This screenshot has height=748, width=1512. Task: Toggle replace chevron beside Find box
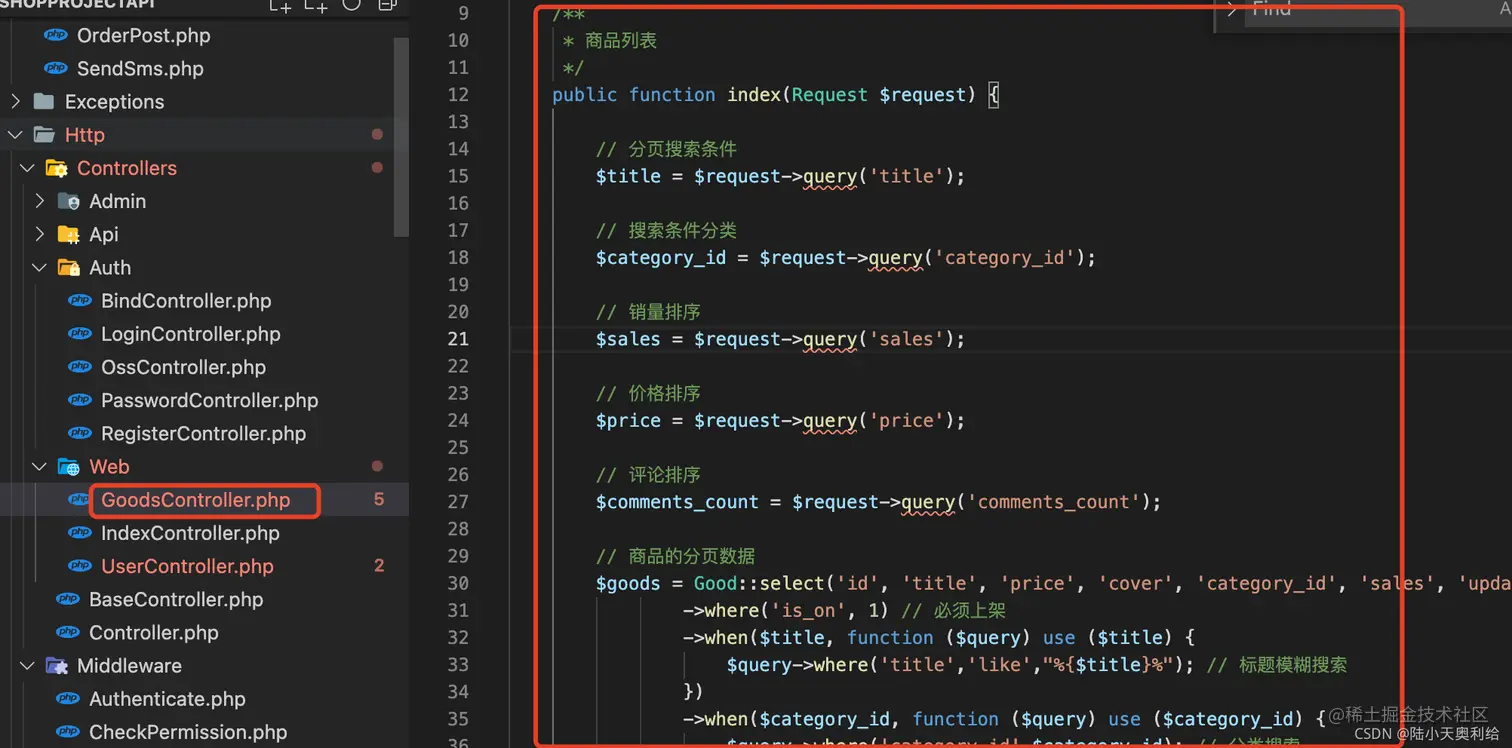[x=1232, y=9]
